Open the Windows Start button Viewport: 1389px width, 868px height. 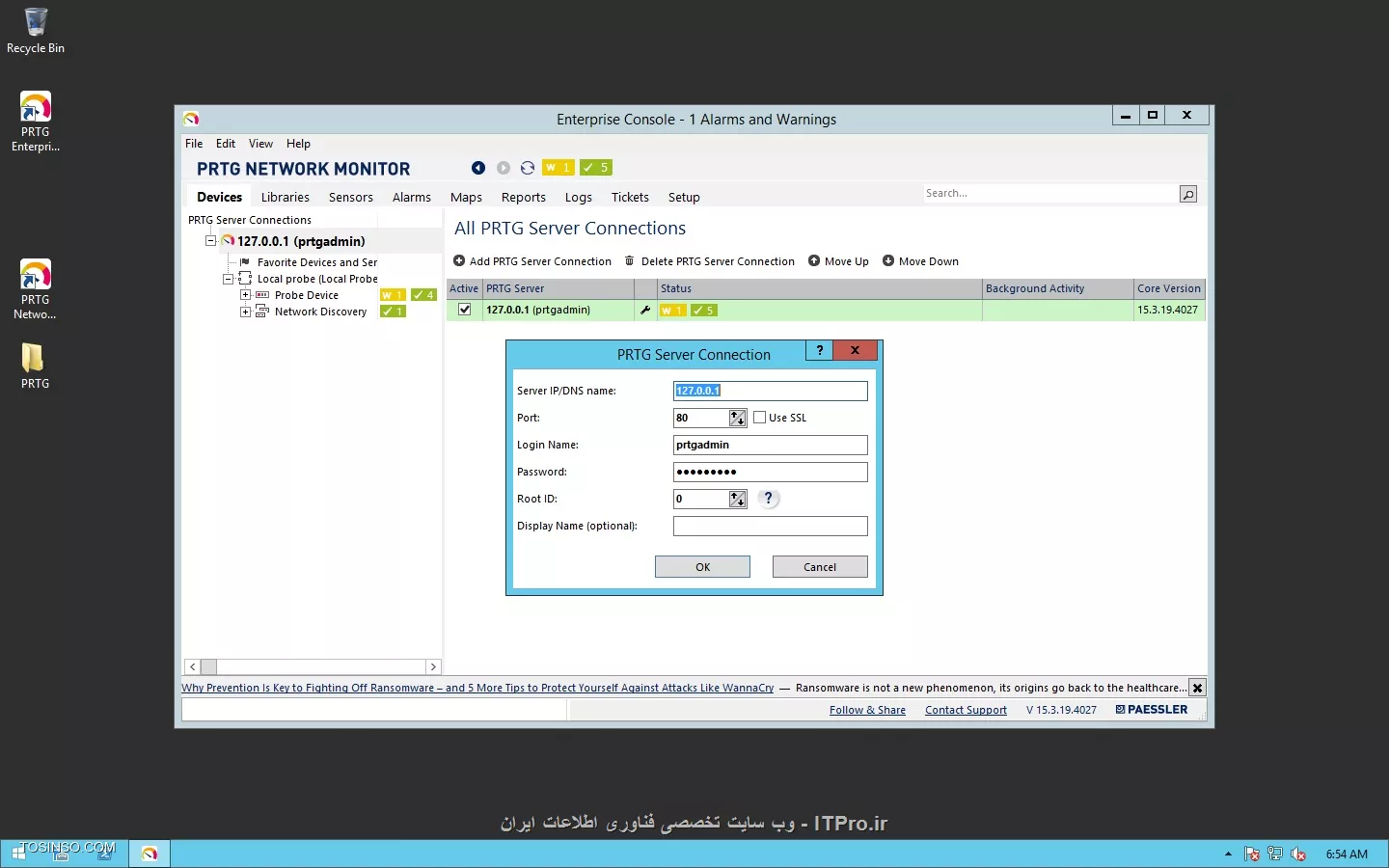pyautogui.click(x=18, y=854)
